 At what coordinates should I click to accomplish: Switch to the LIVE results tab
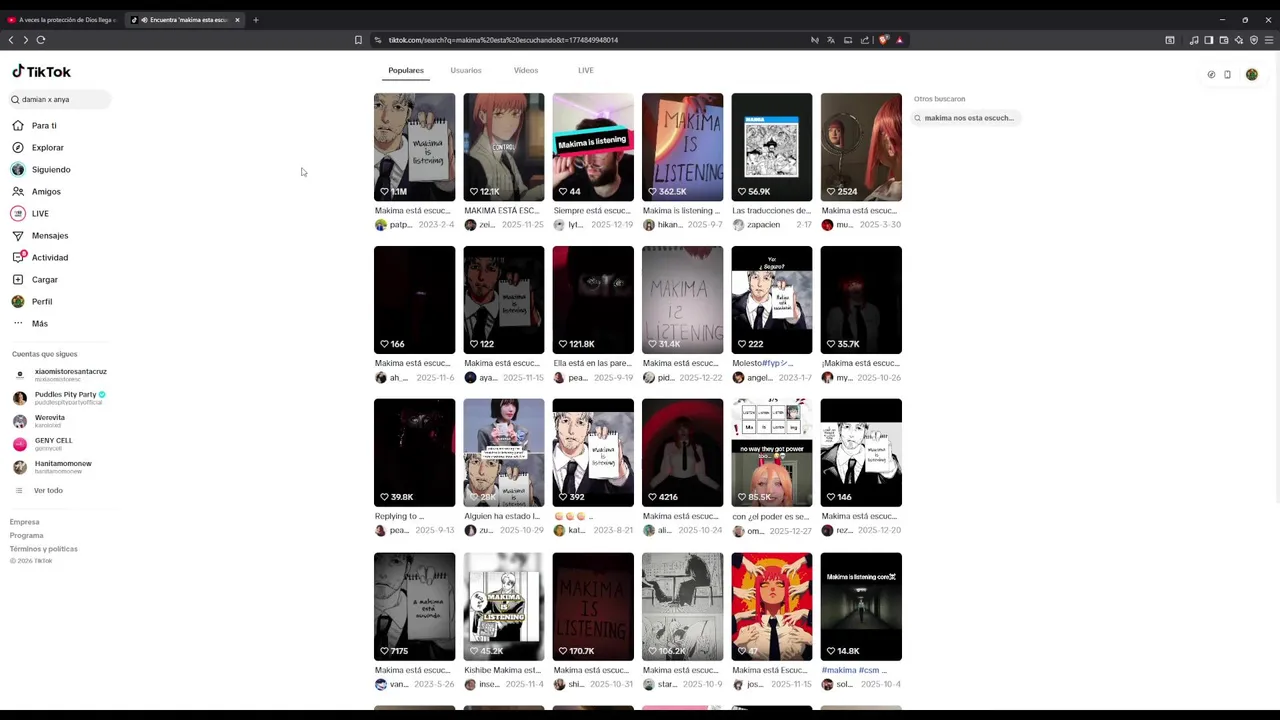pos(586,70)
